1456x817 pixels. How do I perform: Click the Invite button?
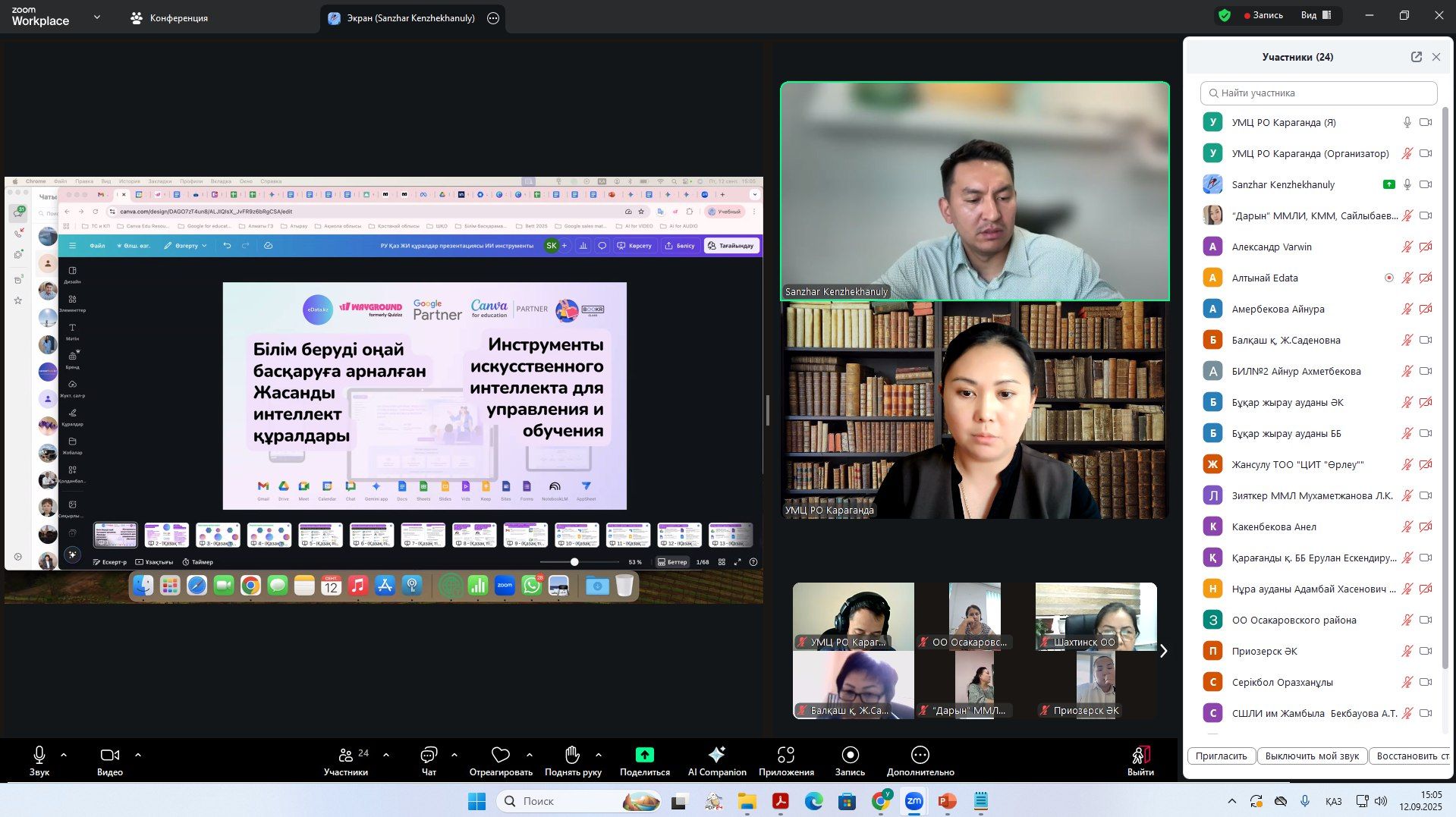(1221, 756)
